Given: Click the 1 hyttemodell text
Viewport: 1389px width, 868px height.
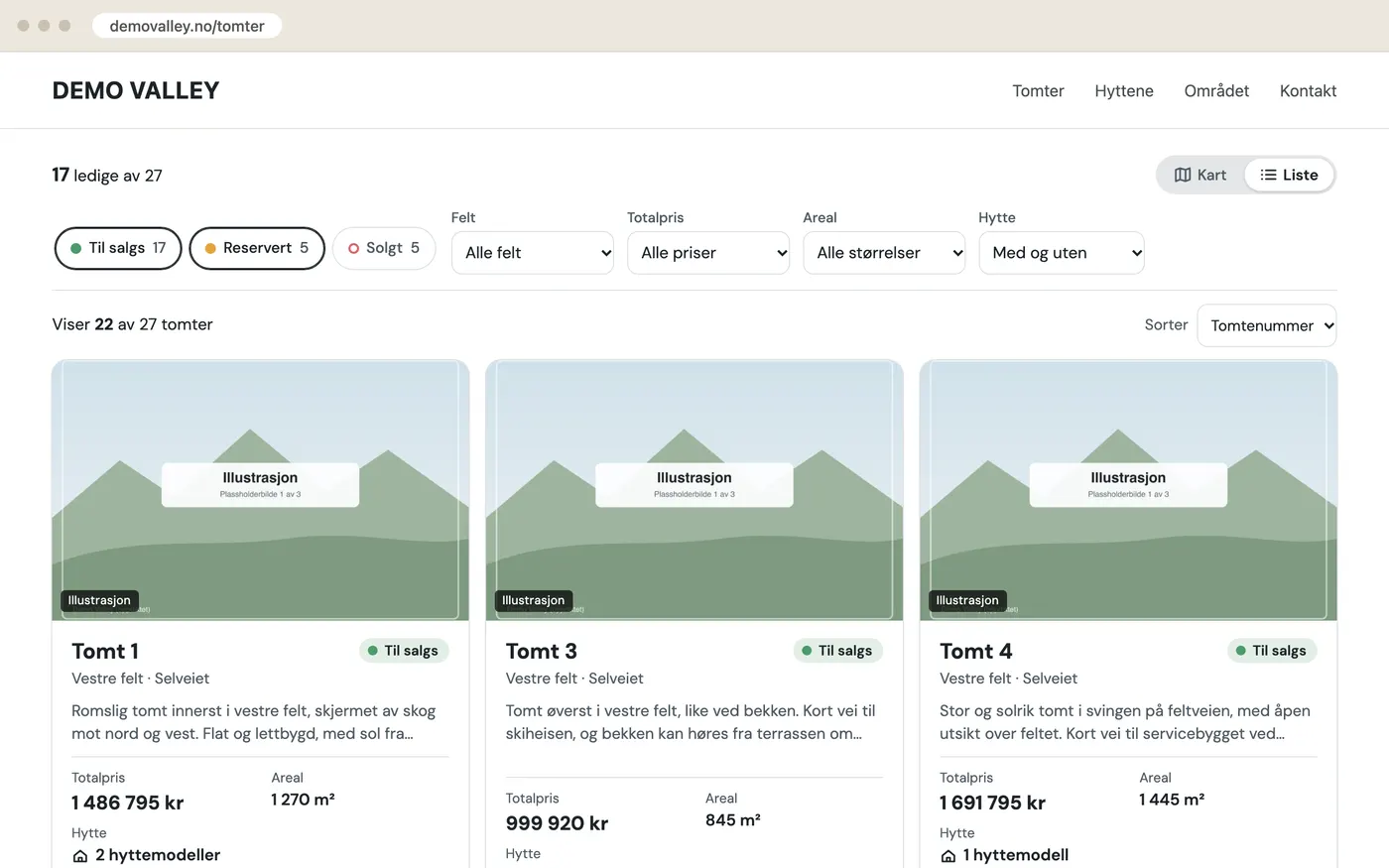Looking at the screenshot, I should coord(1016,855).
